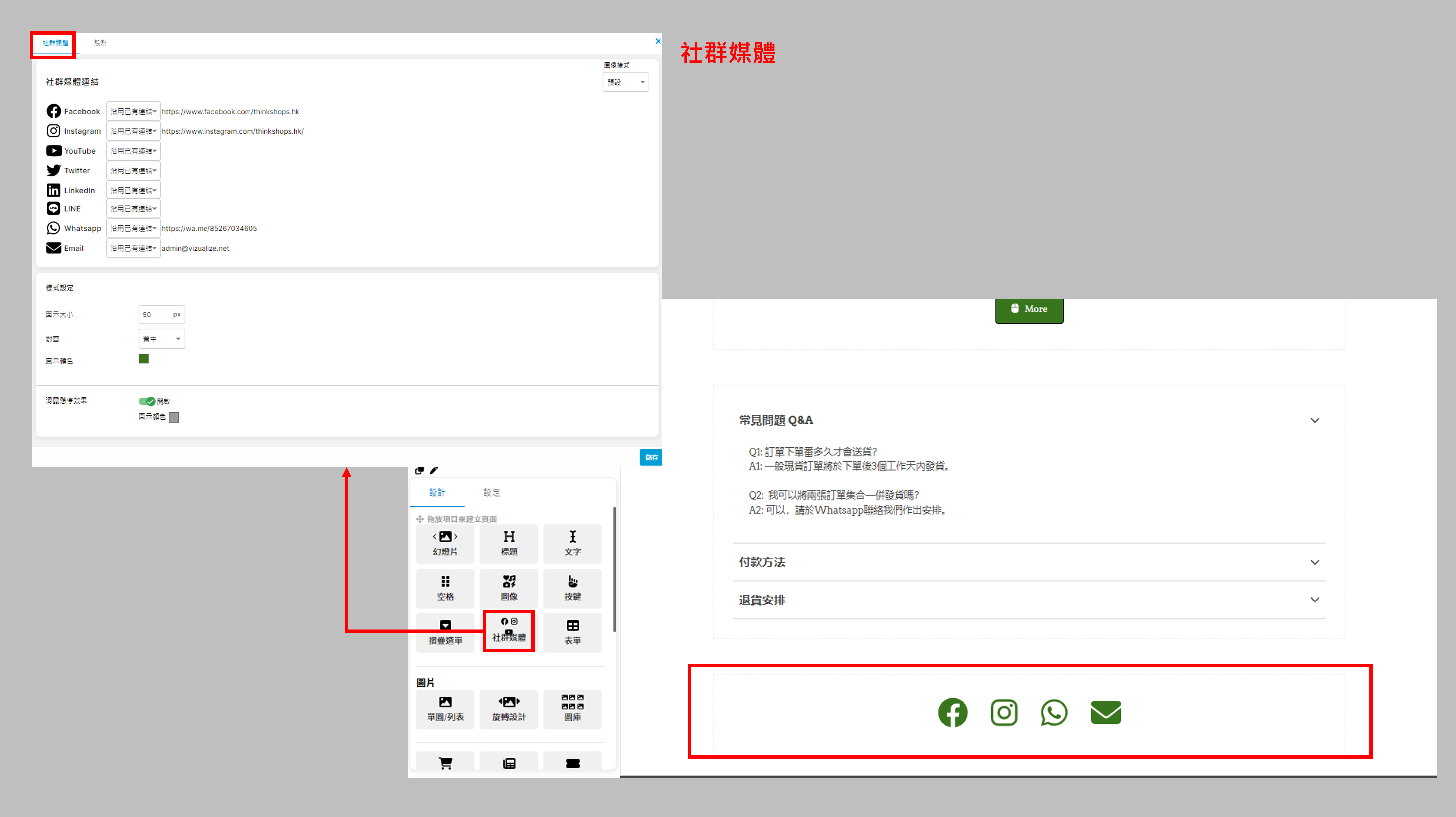Open the 圖像樣式 image style dropdown
Viewport: 1456px width, 817px height.
[x=625, y=82]
